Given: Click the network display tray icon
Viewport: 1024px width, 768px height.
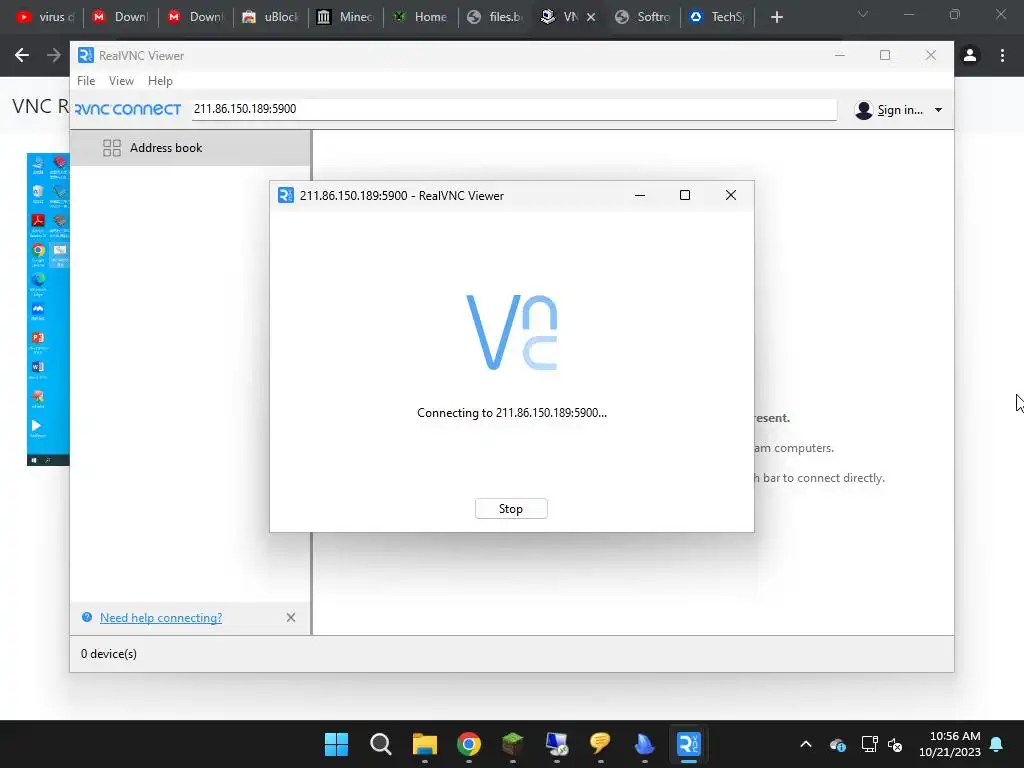Looking at the screenshot, I should 869,744.
